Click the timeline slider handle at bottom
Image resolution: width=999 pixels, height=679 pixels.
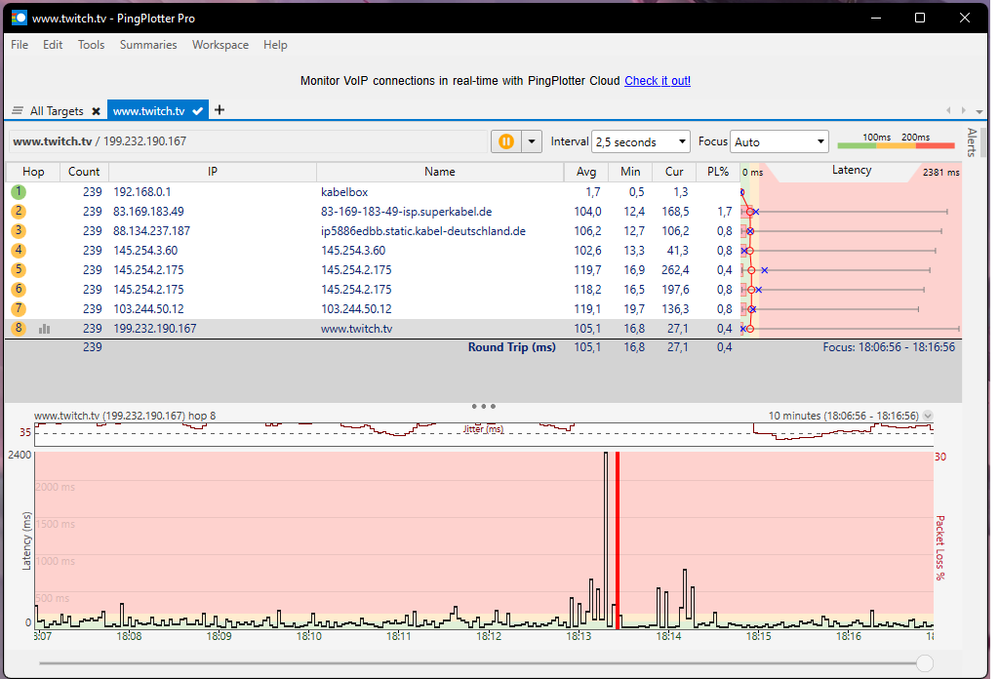[x=925, y=663]
